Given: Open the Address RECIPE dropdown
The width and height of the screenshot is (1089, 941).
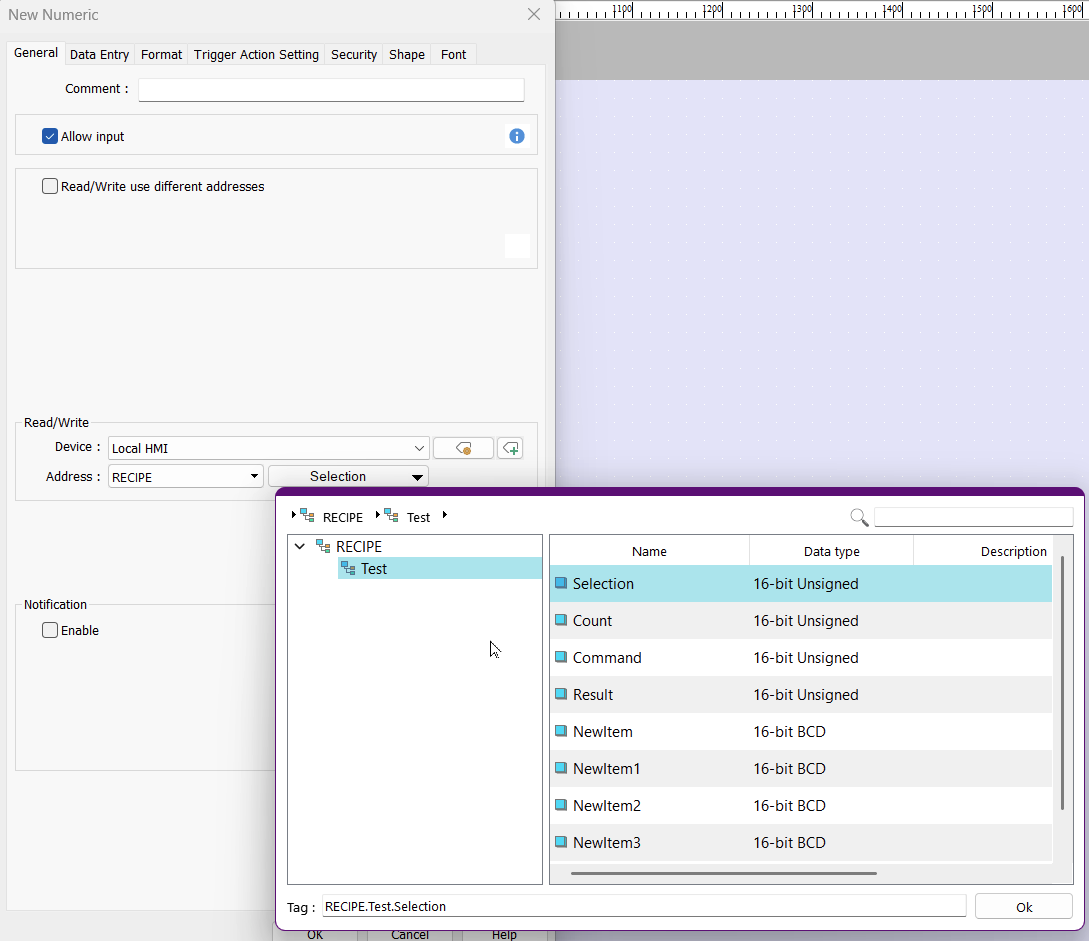Looking at the screenshot, I should tap(186, 477).
